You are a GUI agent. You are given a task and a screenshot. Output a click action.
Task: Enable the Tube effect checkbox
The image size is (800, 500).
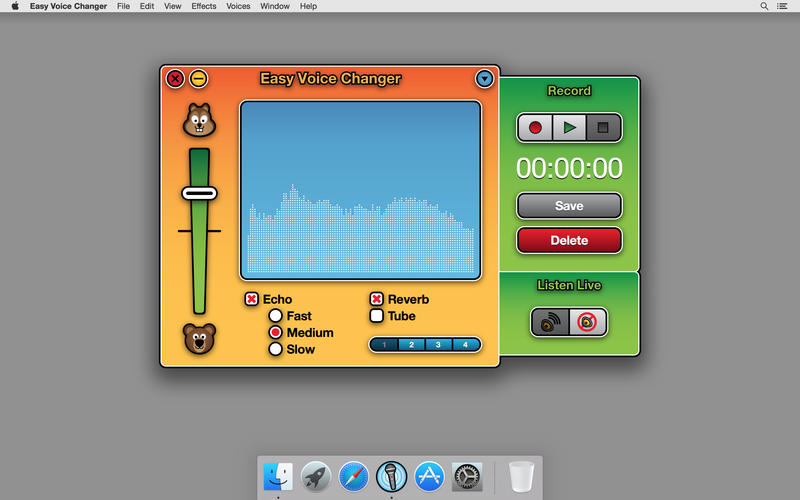[377, 316]
